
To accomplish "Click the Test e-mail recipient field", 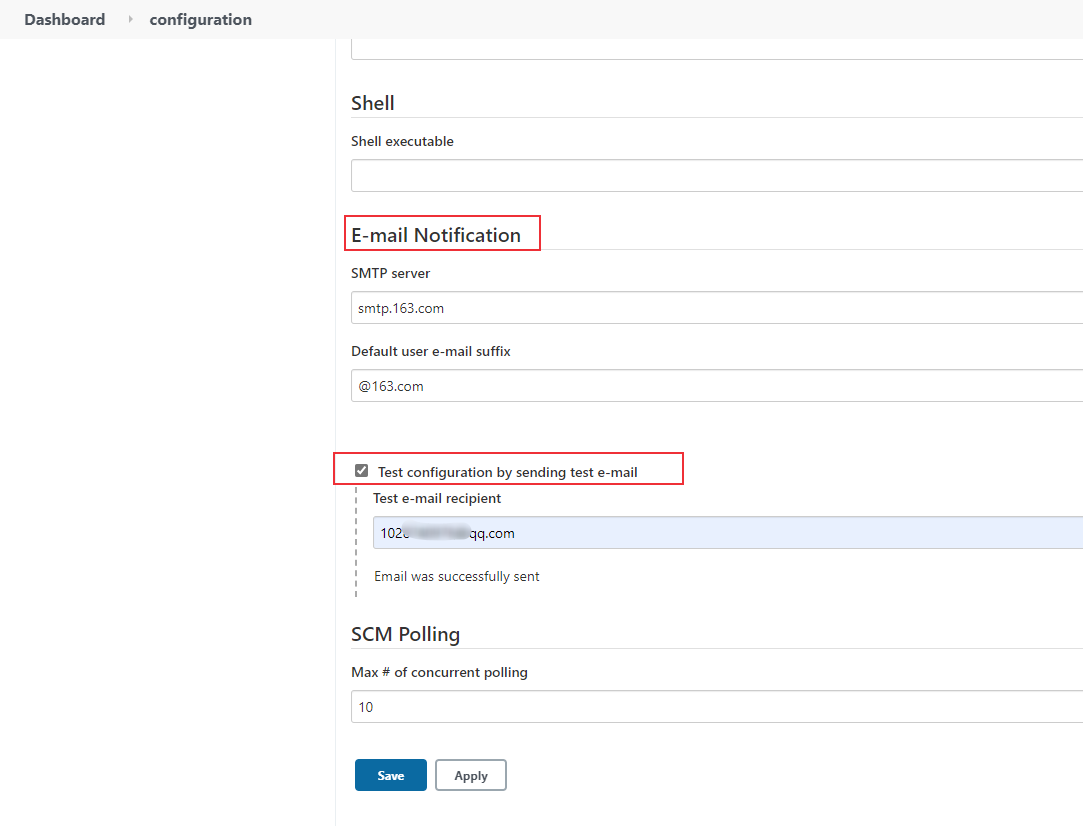I will coord(728,532).
